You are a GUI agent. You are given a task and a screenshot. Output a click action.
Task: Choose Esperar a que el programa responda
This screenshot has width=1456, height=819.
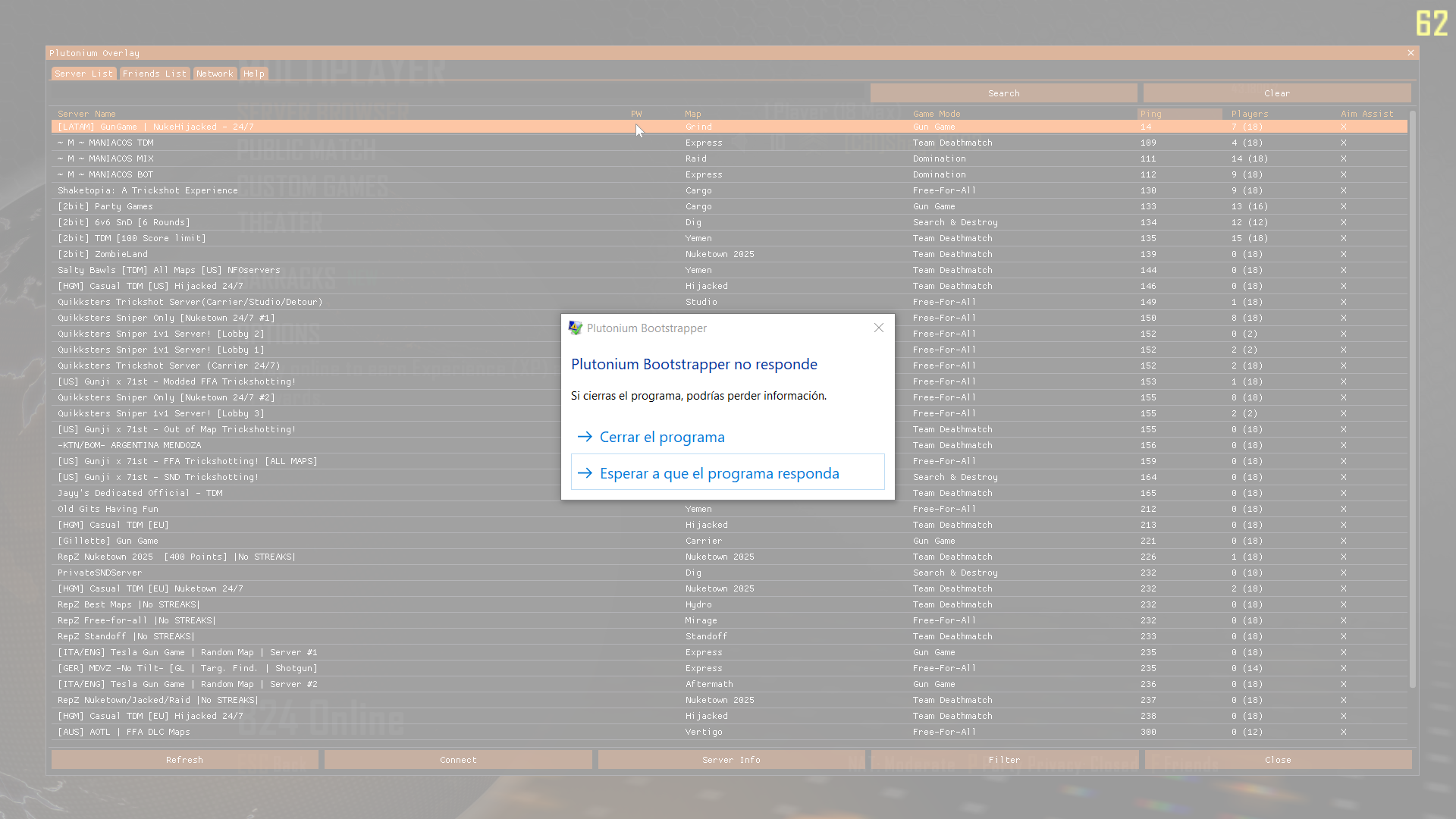click(x=728, y=472)
